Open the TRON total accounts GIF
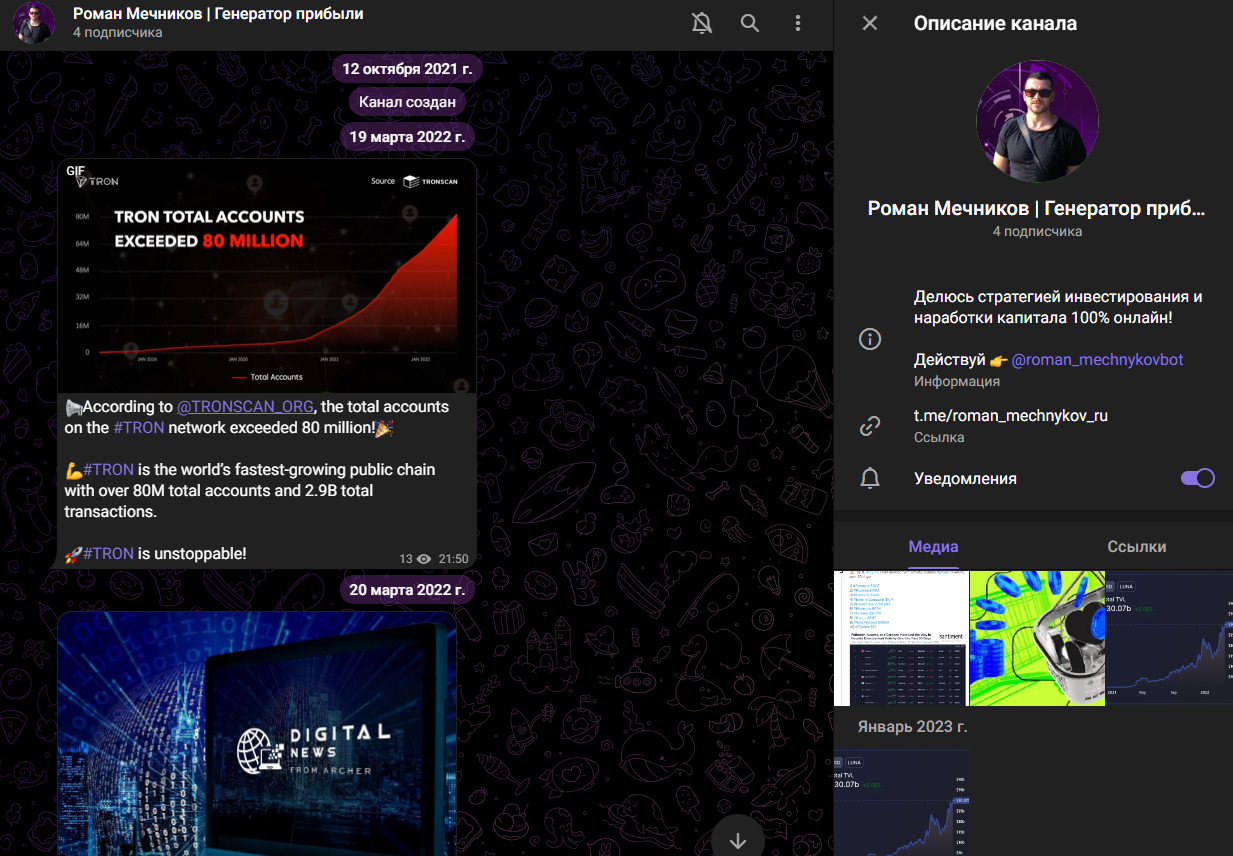This screenshot has width=1233, height=856. [266, 276]
